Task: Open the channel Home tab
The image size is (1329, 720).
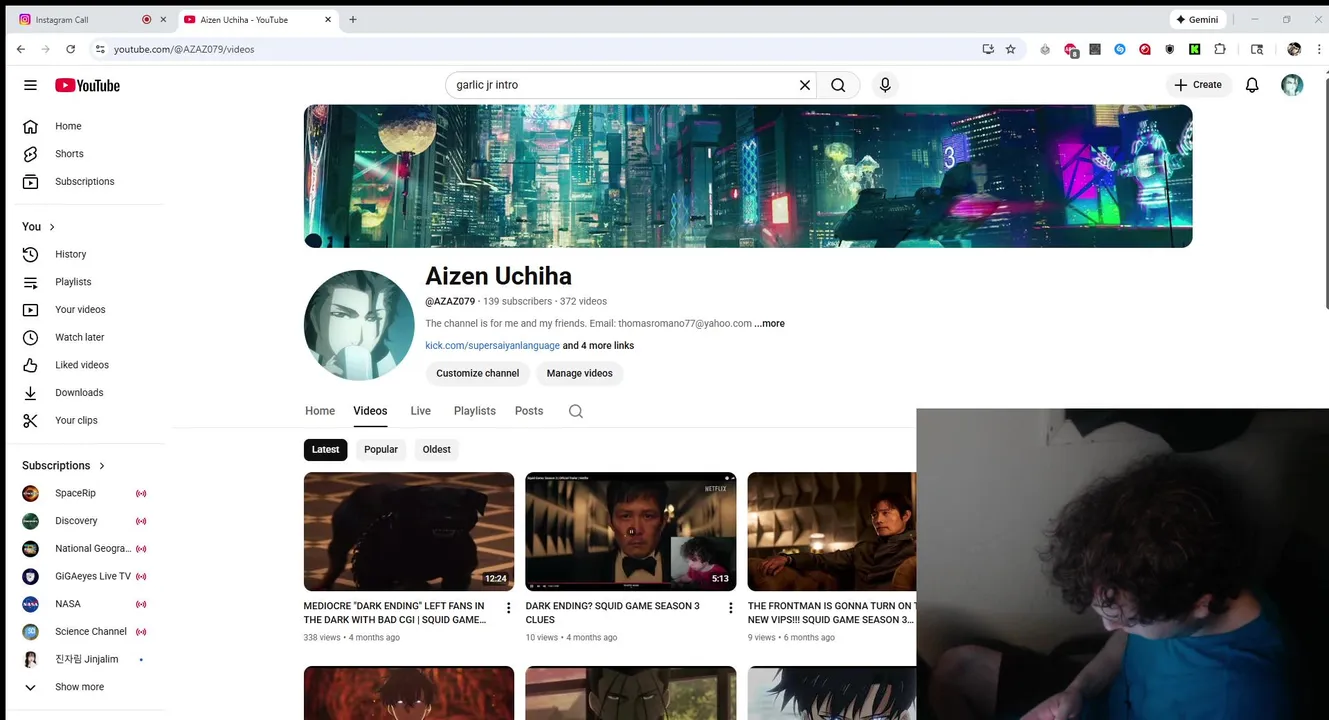Action: point(320,411)
